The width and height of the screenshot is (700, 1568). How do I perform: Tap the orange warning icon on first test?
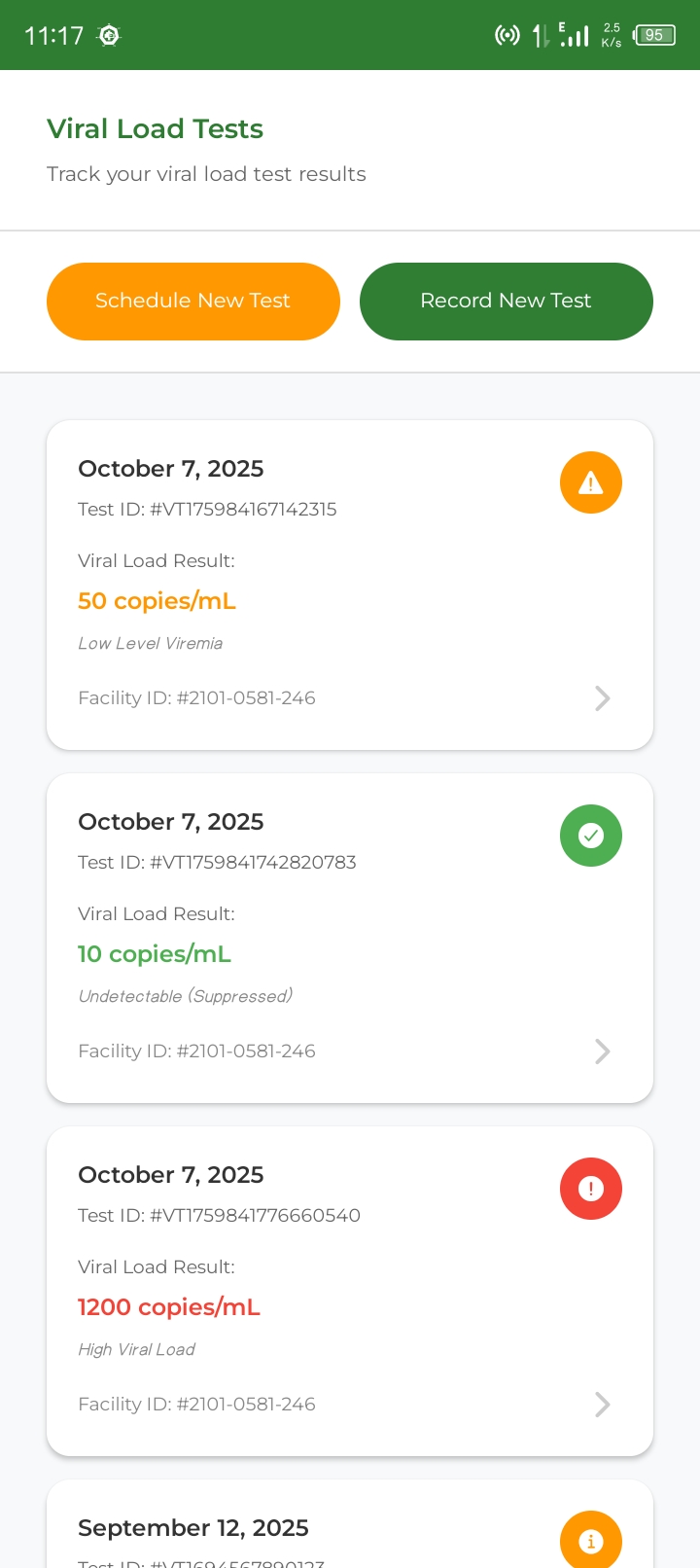(590, 482)
